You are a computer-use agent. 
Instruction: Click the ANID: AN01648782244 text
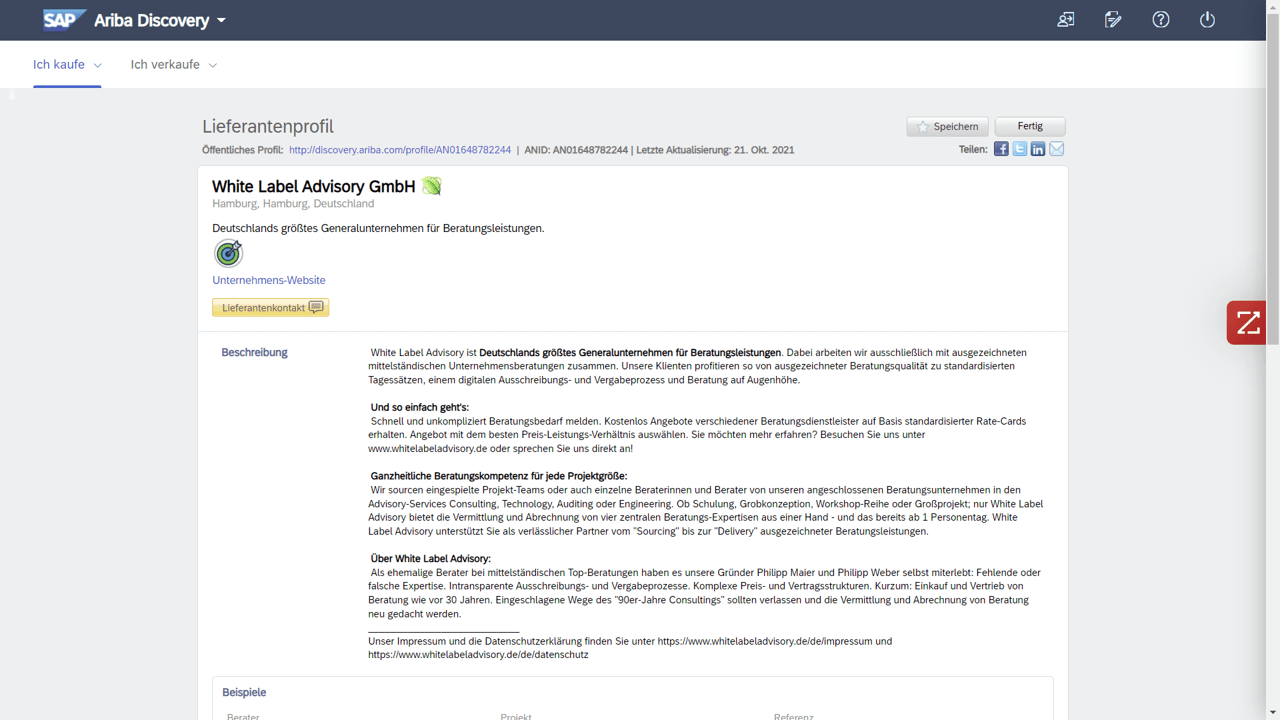tap(576, 150)
